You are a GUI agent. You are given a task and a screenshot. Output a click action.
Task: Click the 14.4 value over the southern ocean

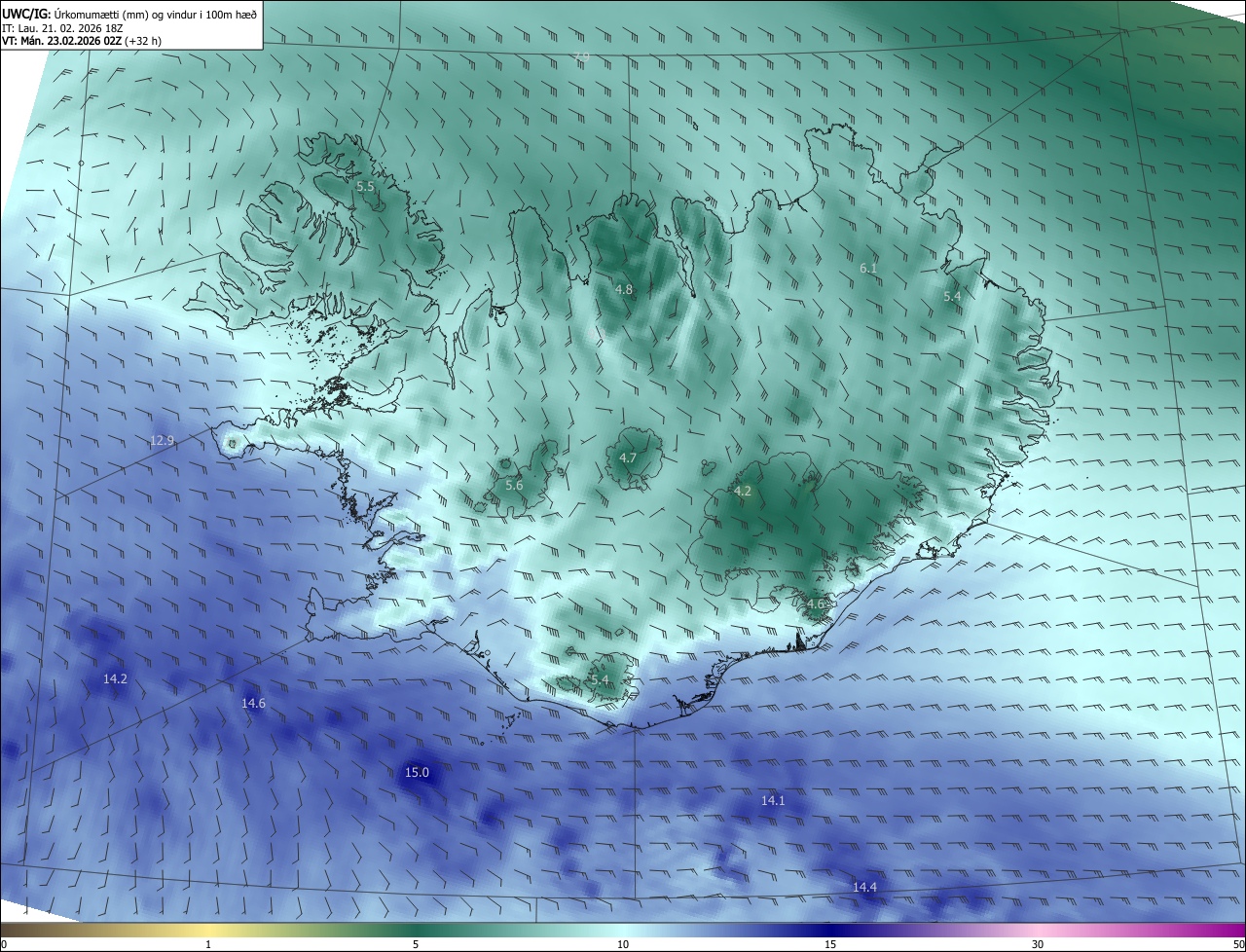pyautogui.click(x=864, y=887)
